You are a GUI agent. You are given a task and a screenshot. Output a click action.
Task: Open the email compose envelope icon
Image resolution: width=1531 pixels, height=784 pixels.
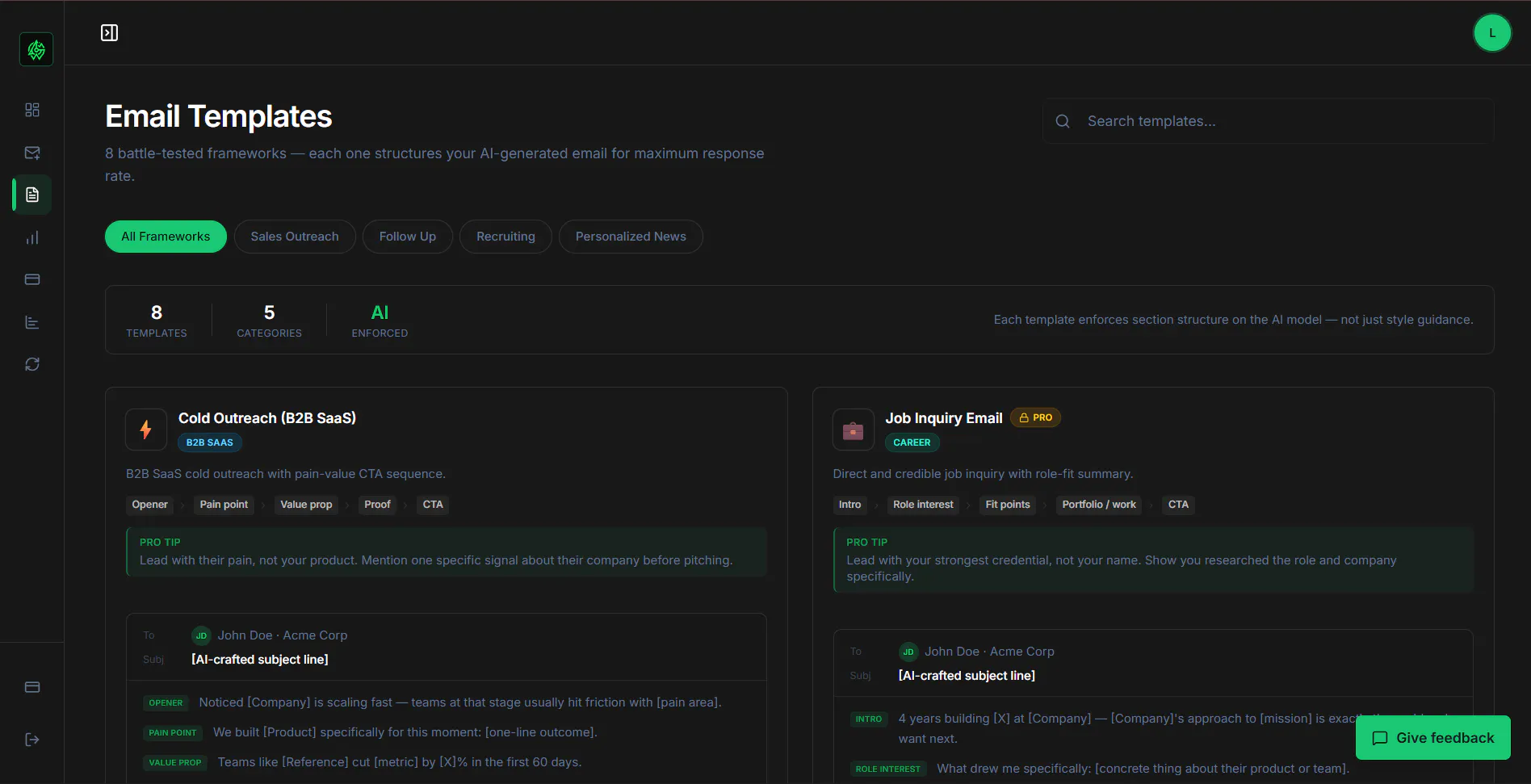(32, 153)
